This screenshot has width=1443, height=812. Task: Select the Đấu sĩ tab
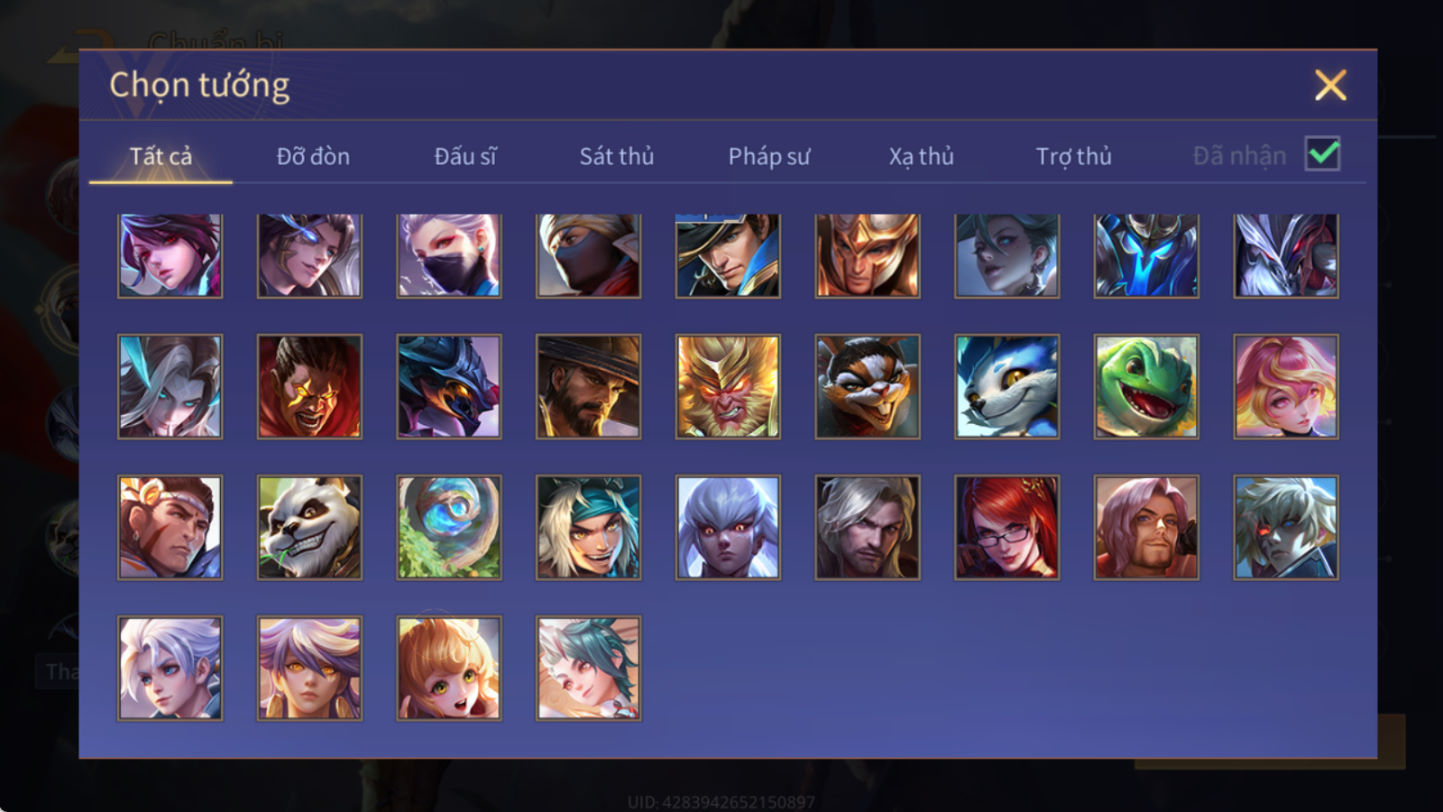(x=465, y=156)
